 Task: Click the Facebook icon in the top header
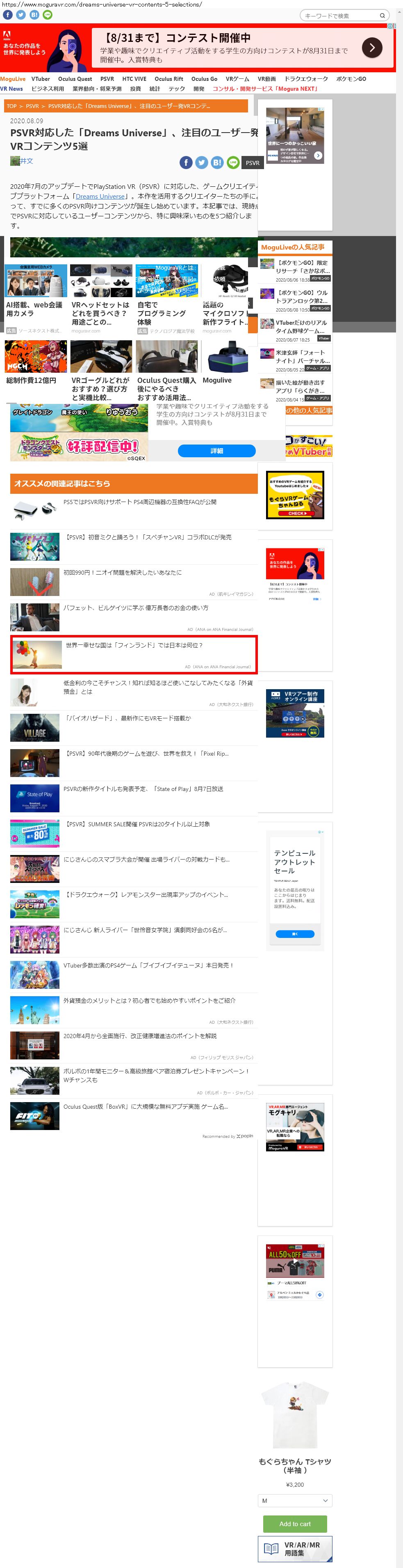click(x=8, y=15)
